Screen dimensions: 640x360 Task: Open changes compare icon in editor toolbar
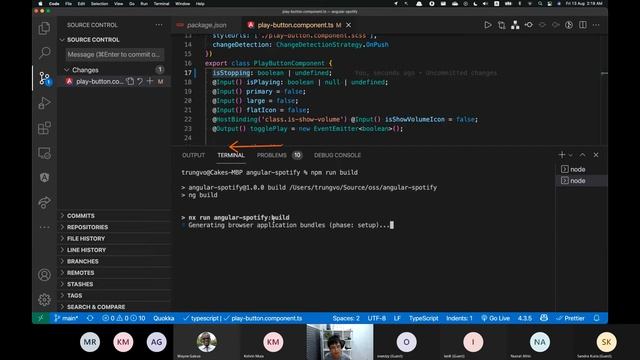(x=502, y=25)
